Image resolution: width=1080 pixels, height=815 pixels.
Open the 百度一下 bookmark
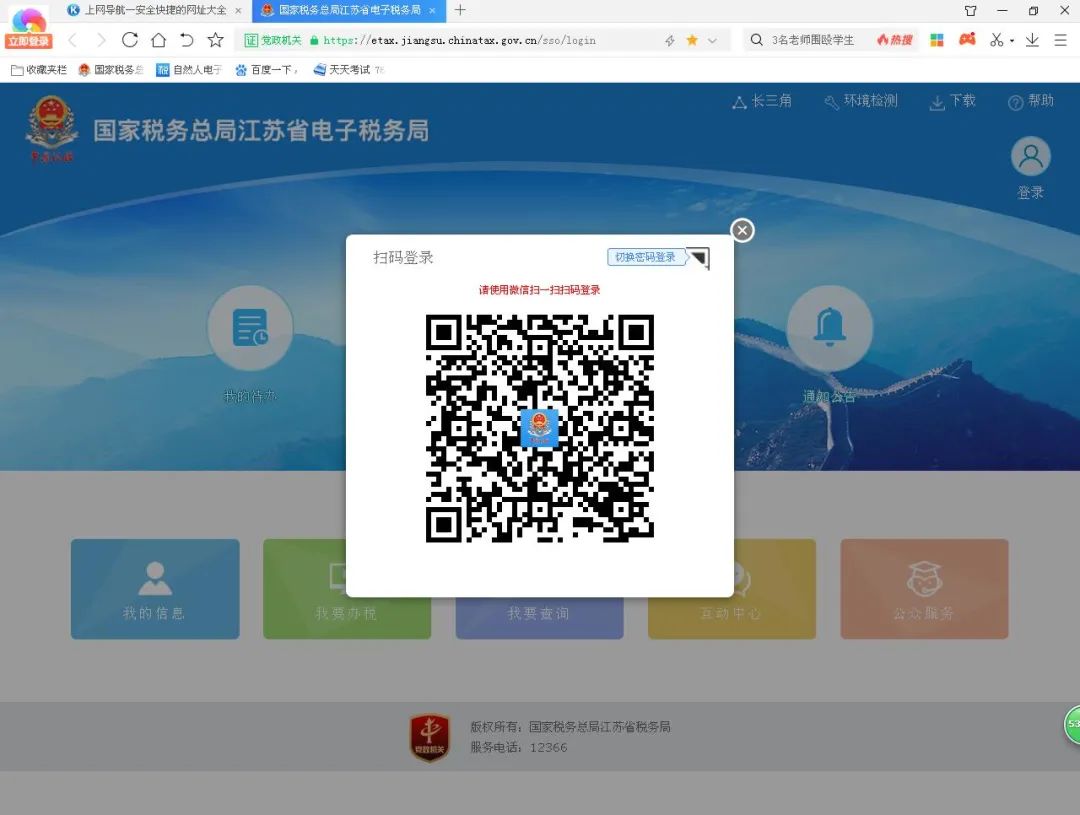point(267,70)
